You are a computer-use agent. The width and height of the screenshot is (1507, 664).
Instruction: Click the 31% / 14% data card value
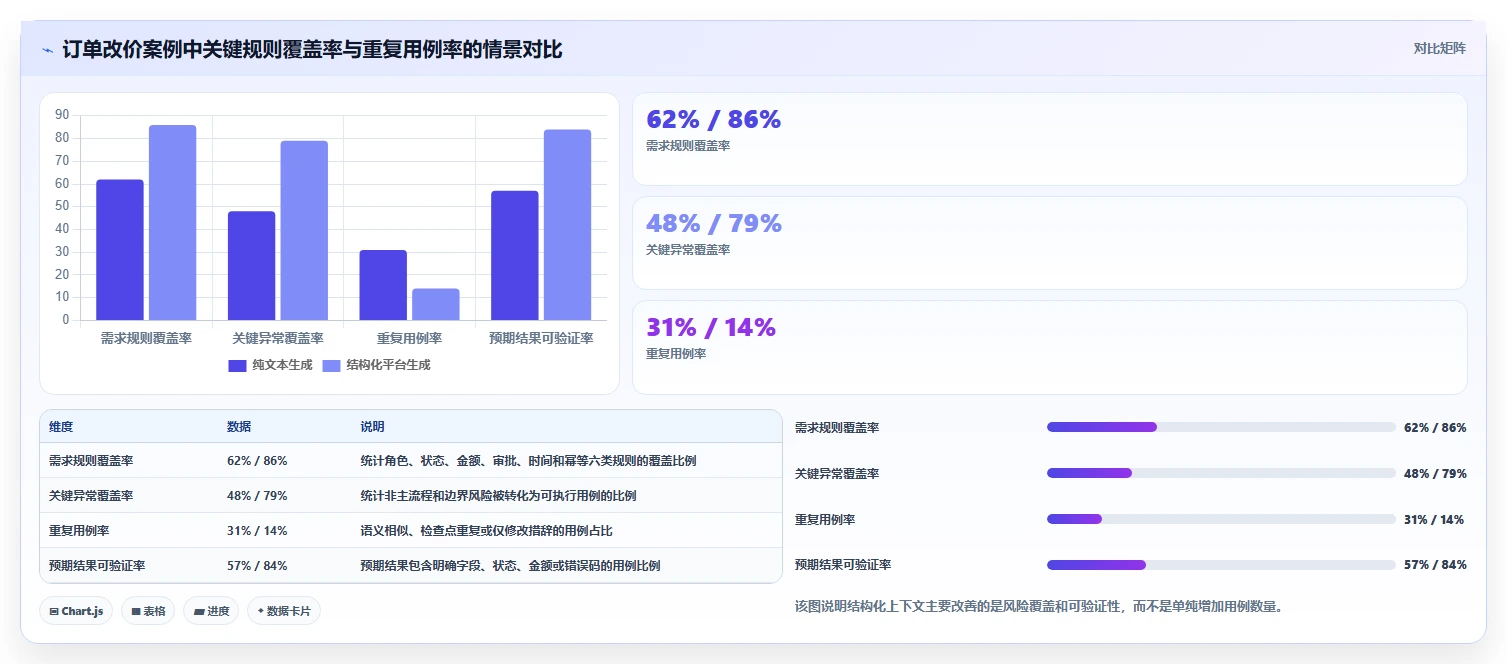[x=711, y=327]
